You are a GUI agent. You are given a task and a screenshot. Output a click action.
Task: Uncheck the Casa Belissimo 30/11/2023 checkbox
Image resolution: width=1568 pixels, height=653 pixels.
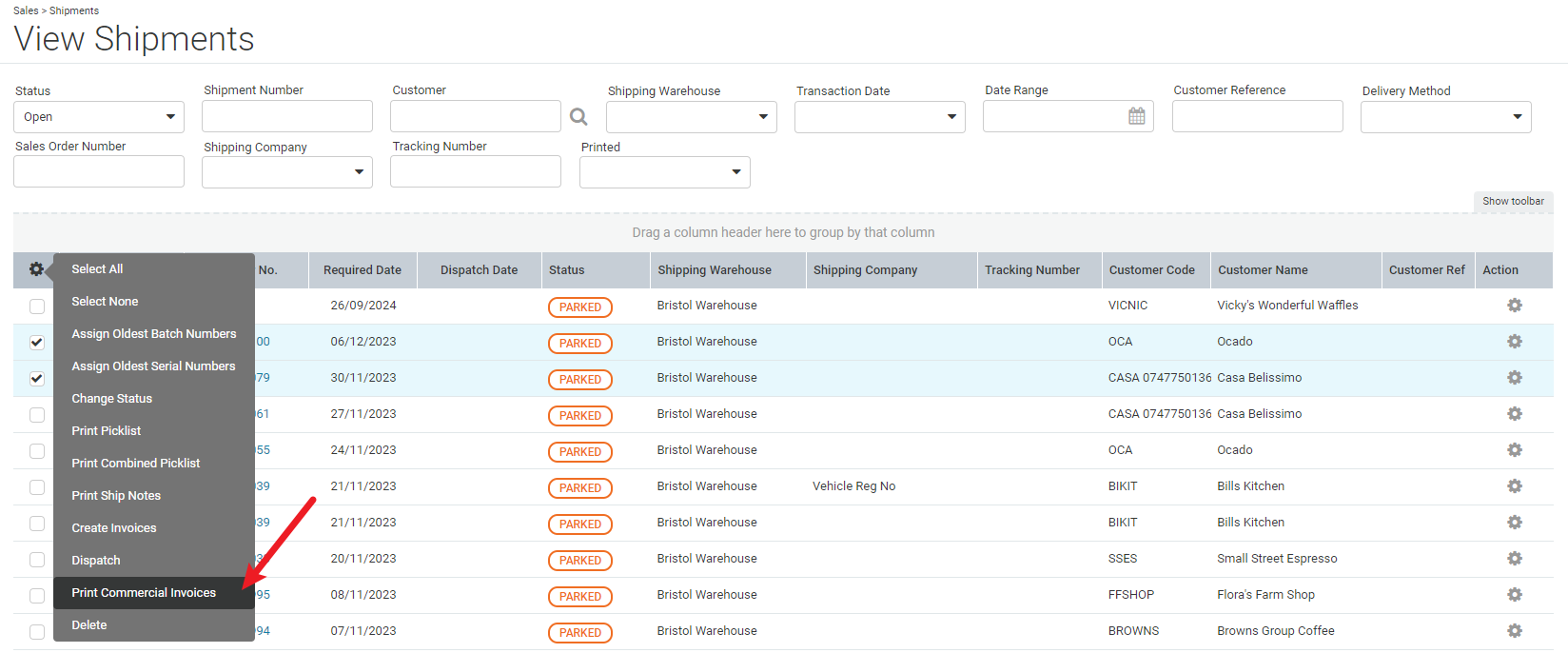tap(37, 379)
